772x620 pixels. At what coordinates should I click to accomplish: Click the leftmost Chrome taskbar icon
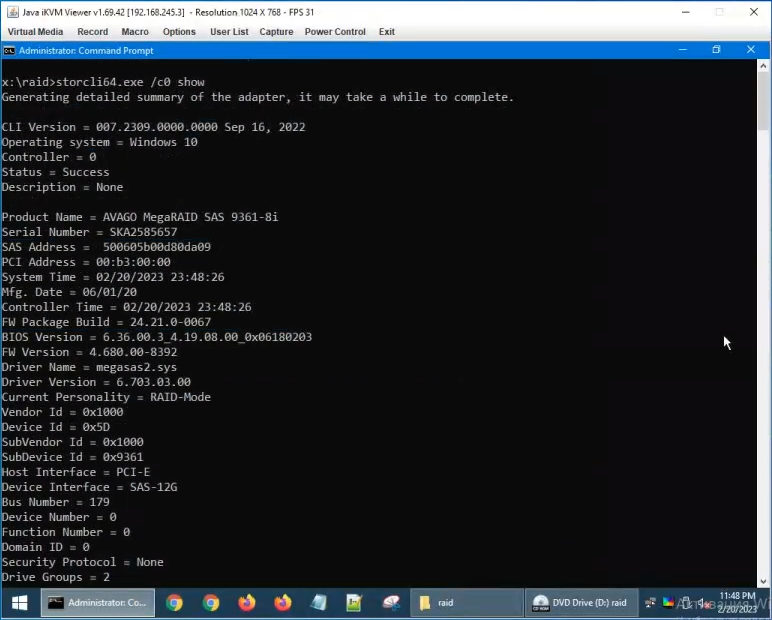point(174,603)
